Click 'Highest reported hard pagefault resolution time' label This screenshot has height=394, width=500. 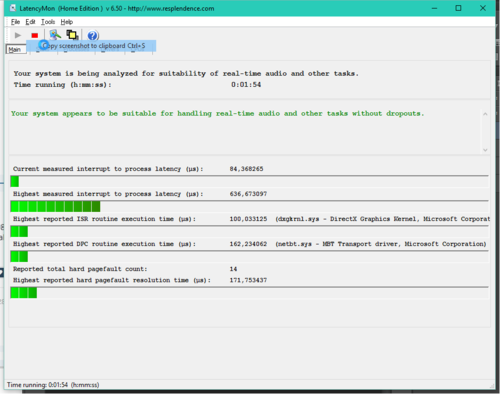pyautogui.click(x=112, y=280)
